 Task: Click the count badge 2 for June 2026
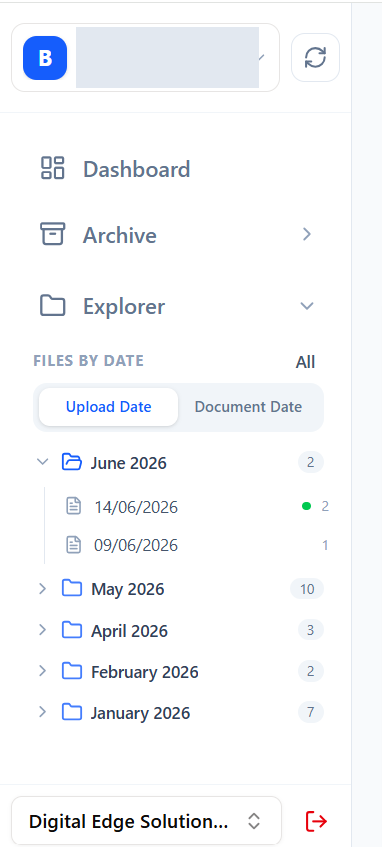coord(311,462)
